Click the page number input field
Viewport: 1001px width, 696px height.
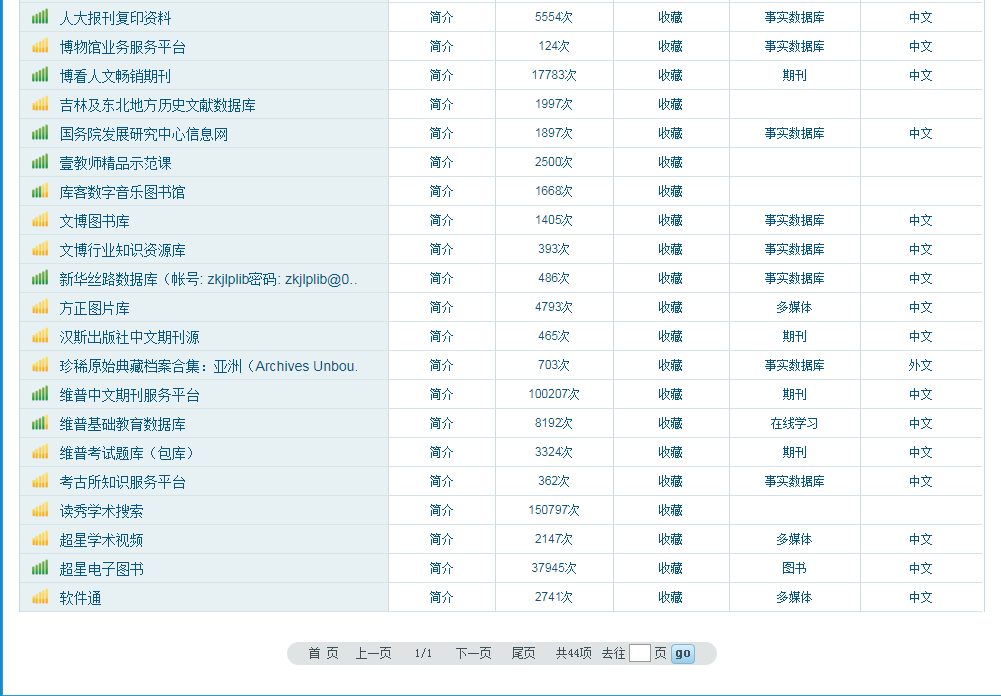coord(640,653)
